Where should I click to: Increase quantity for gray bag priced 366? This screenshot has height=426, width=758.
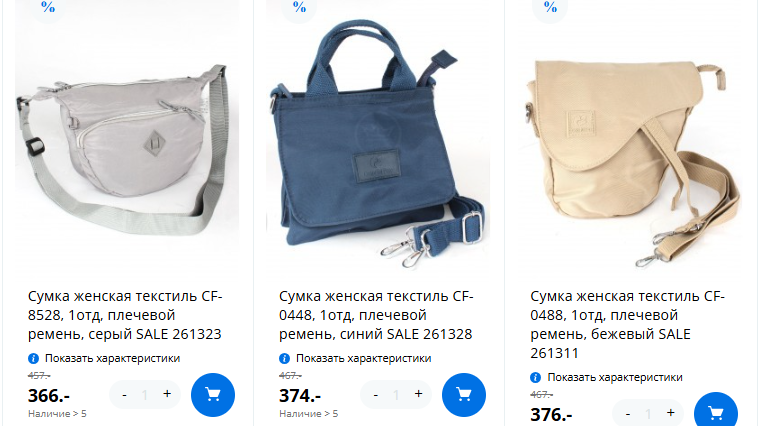[167, 394]
